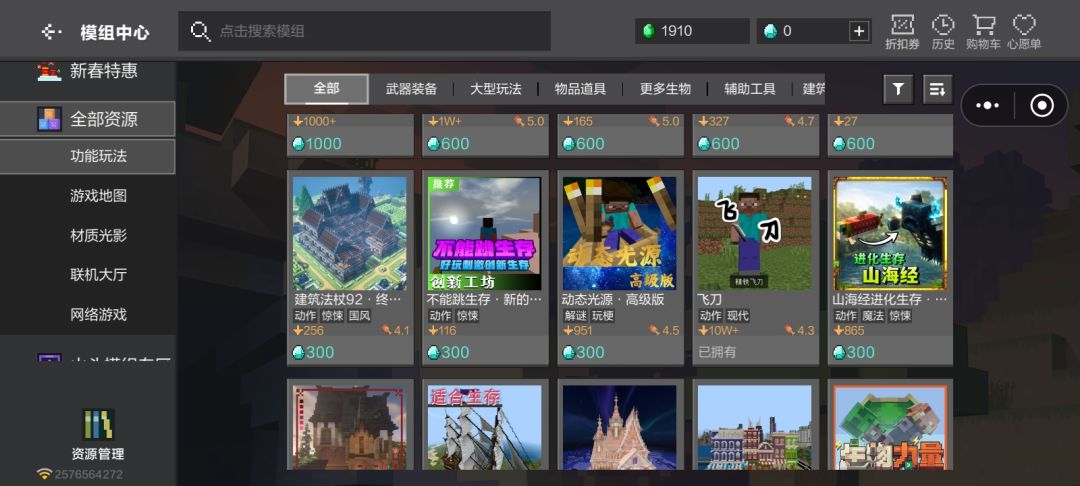Viewport: 1080px width, 486px height.
Task: Open the city street buildings thumbnail
Action: tap(755, 427)
